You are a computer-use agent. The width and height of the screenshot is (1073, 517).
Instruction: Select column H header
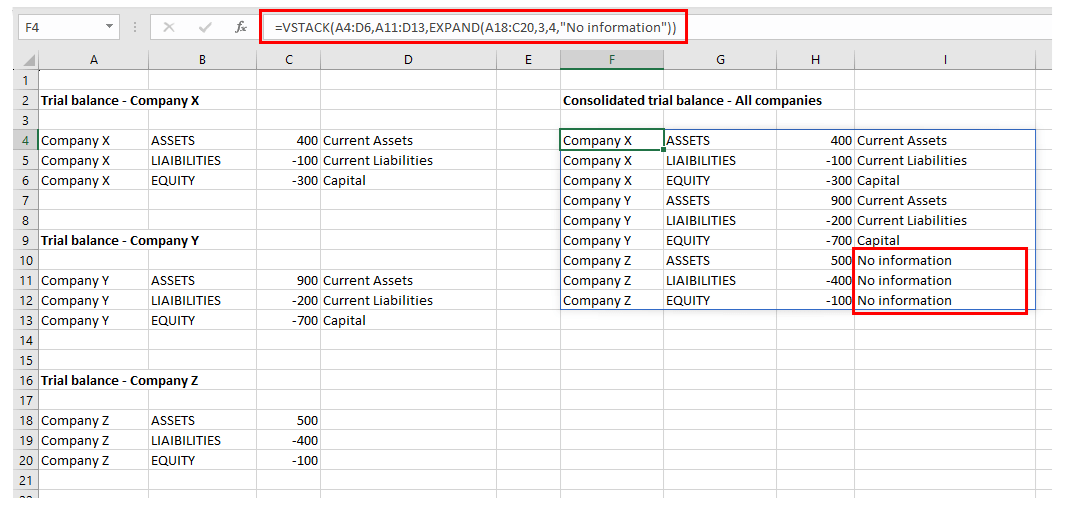[815, 60]
